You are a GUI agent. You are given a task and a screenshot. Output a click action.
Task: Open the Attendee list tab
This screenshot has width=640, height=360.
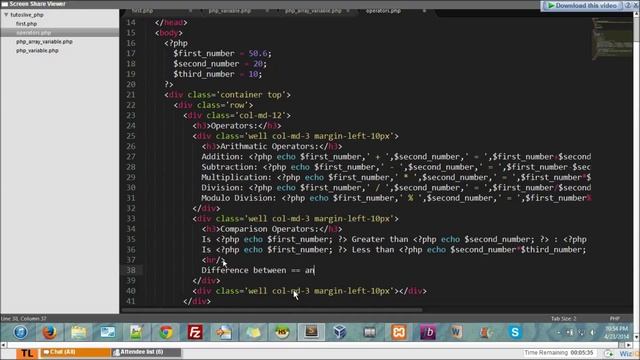[x=146, y=352]
